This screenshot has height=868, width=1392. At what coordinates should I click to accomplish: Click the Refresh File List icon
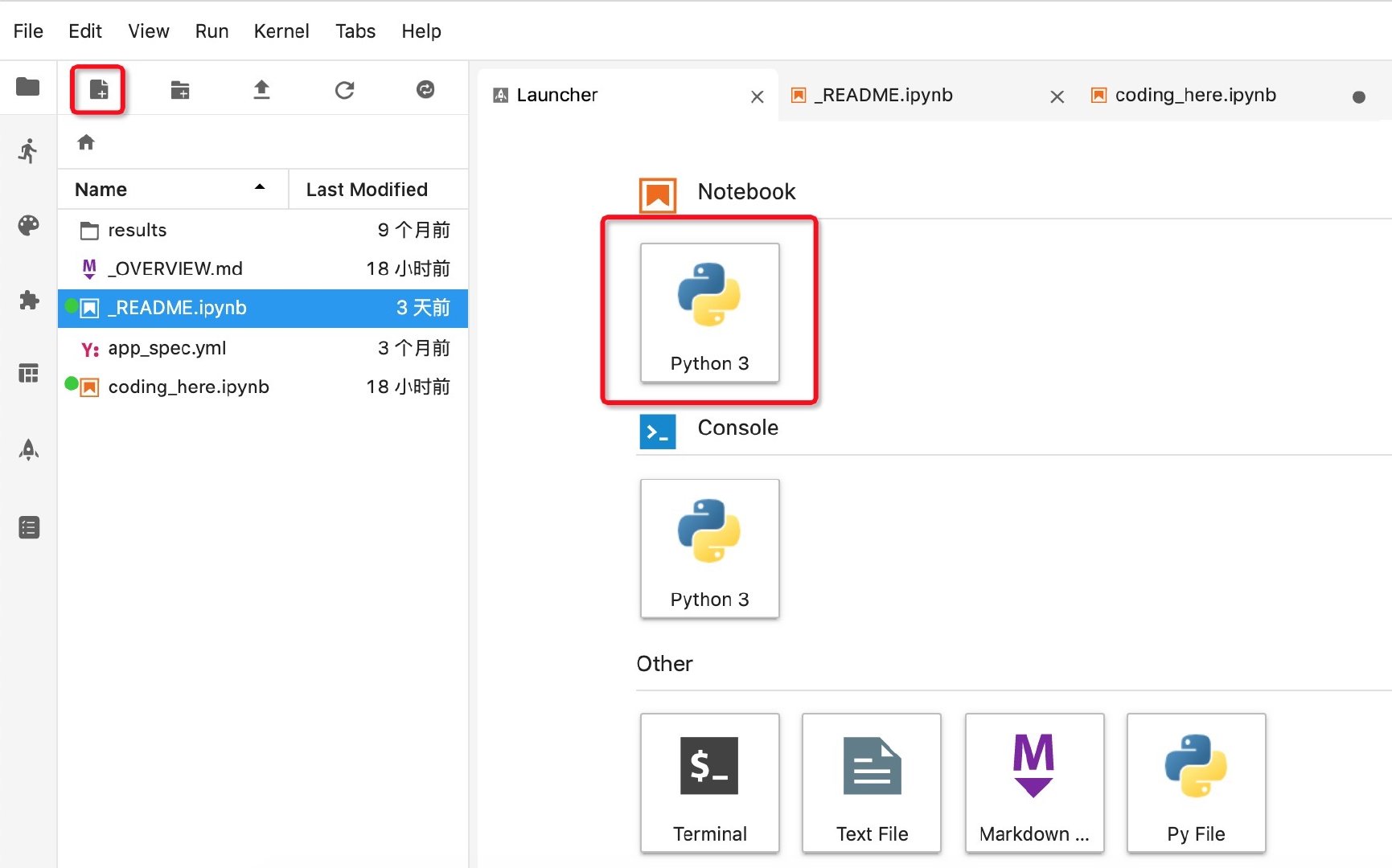tap(344, 89)
